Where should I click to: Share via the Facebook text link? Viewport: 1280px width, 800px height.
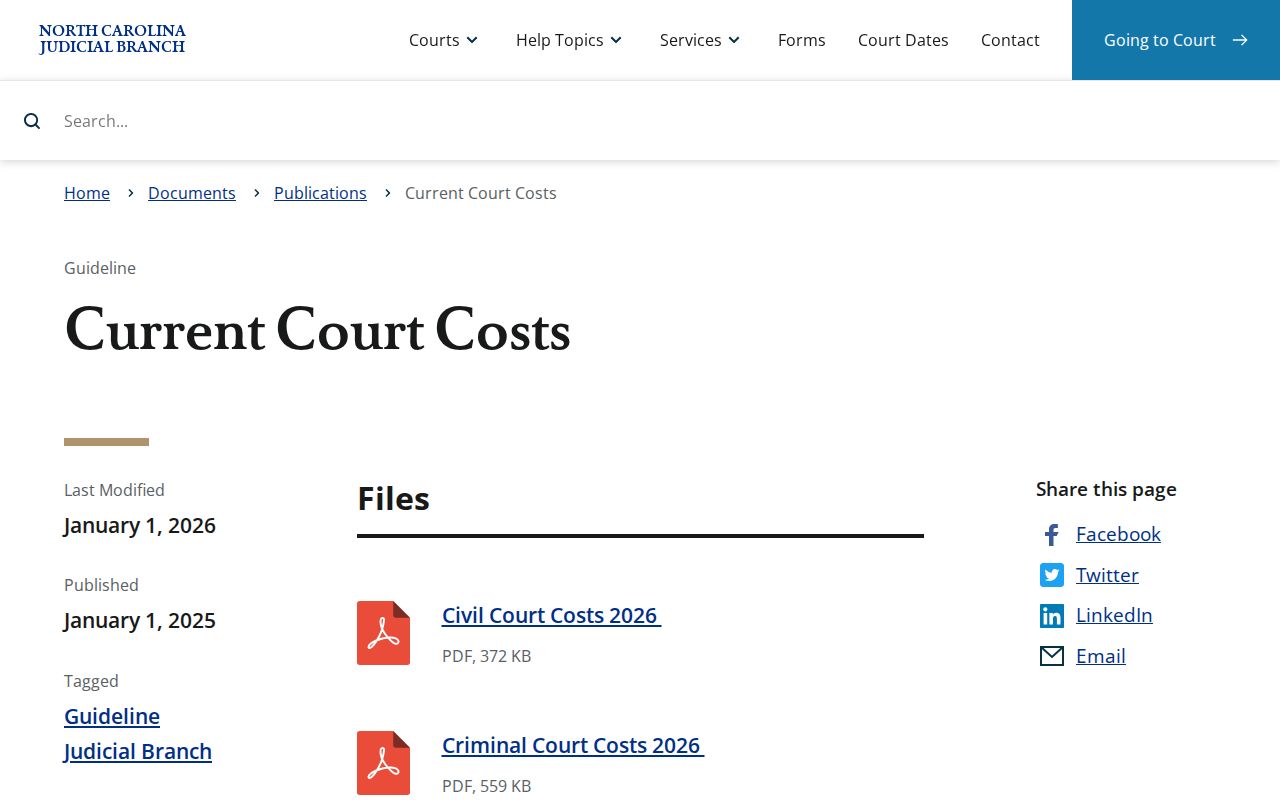(x=1118, y=534)
